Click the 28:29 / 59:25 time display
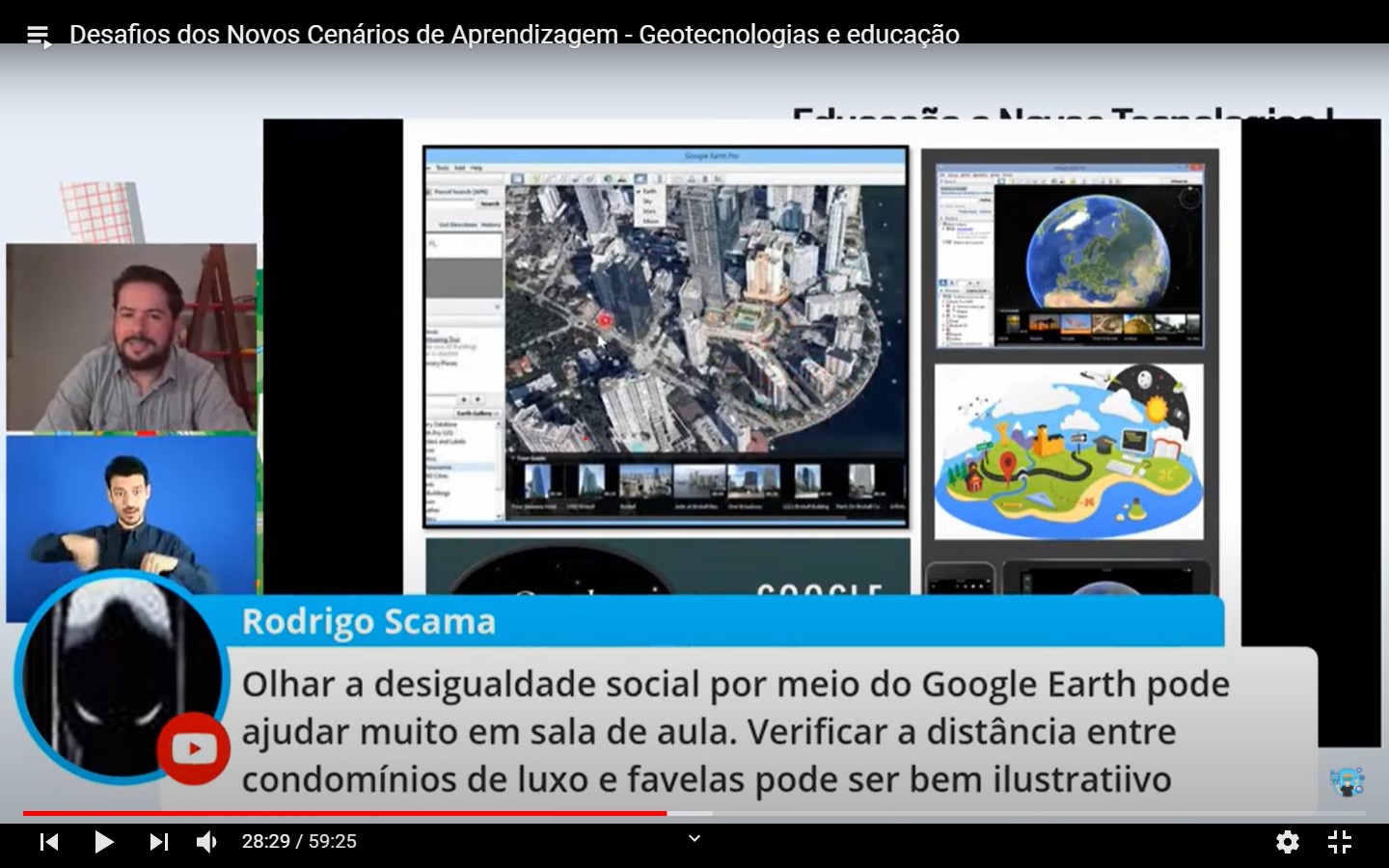Viewport: 1389px width, 868px height. click(x=299, y=842)
